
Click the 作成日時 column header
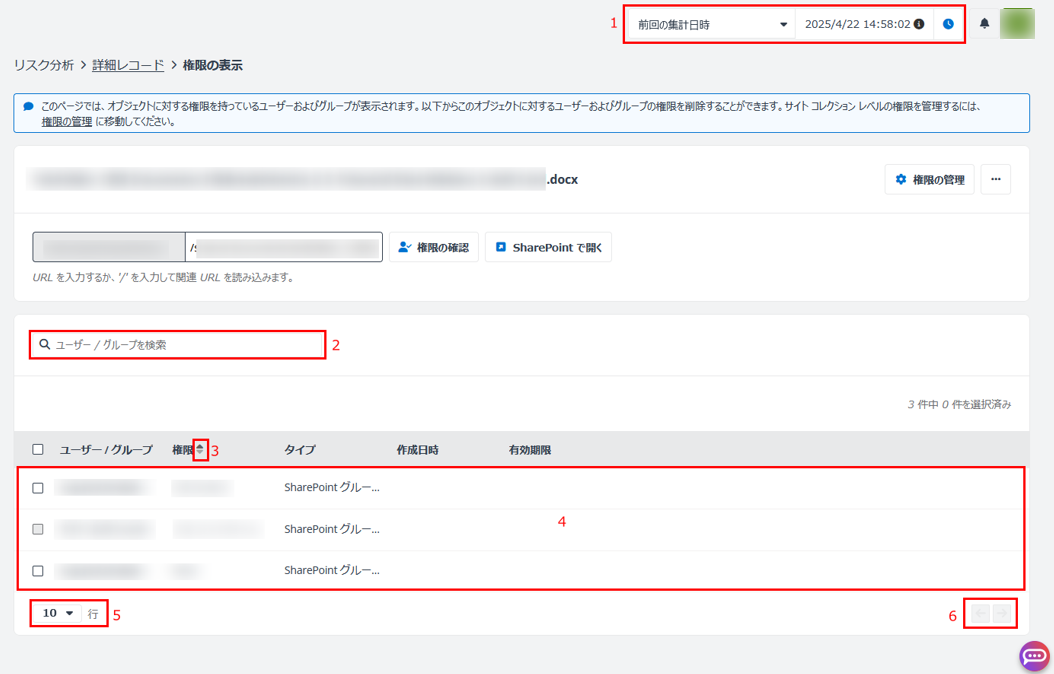click(x=417, y=450)
